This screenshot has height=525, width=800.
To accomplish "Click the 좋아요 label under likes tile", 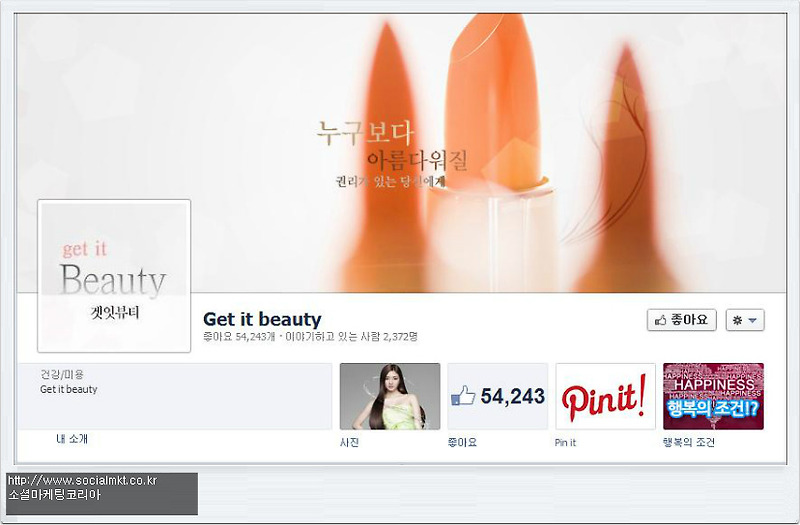I will (x=462, y=442).
